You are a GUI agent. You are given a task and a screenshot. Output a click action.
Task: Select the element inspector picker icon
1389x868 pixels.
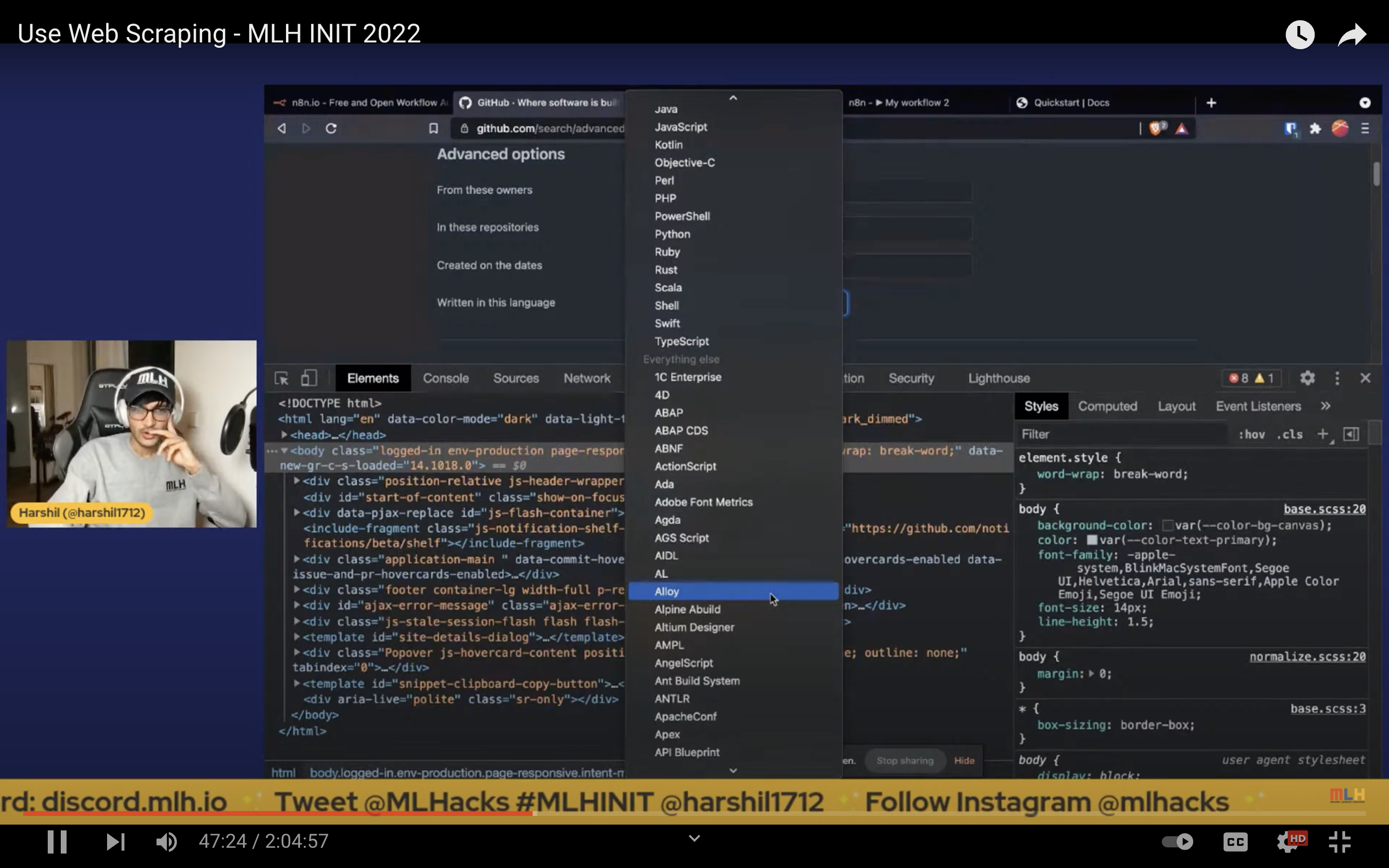[281, 379]
